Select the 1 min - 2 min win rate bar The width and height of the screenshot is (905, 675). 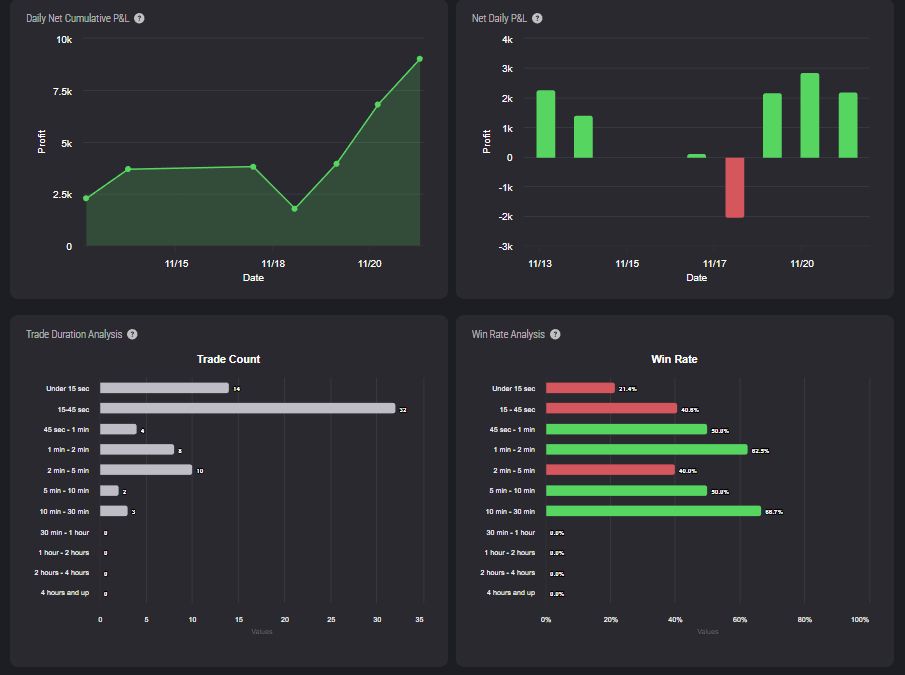point(646,449)
